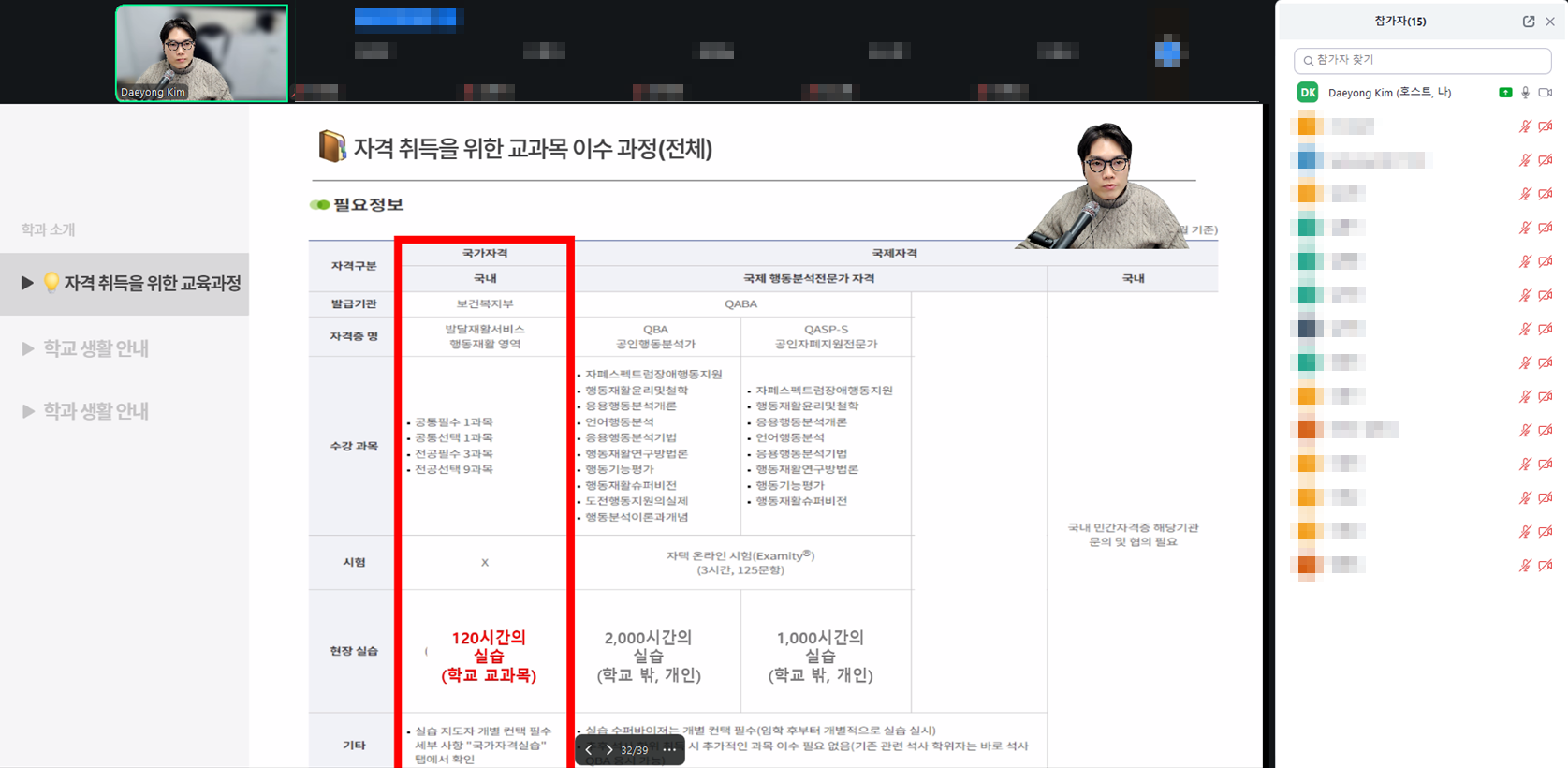Click the 32/39 slide counter
This screenshot has height=768, width=1568.
[635, 750]
